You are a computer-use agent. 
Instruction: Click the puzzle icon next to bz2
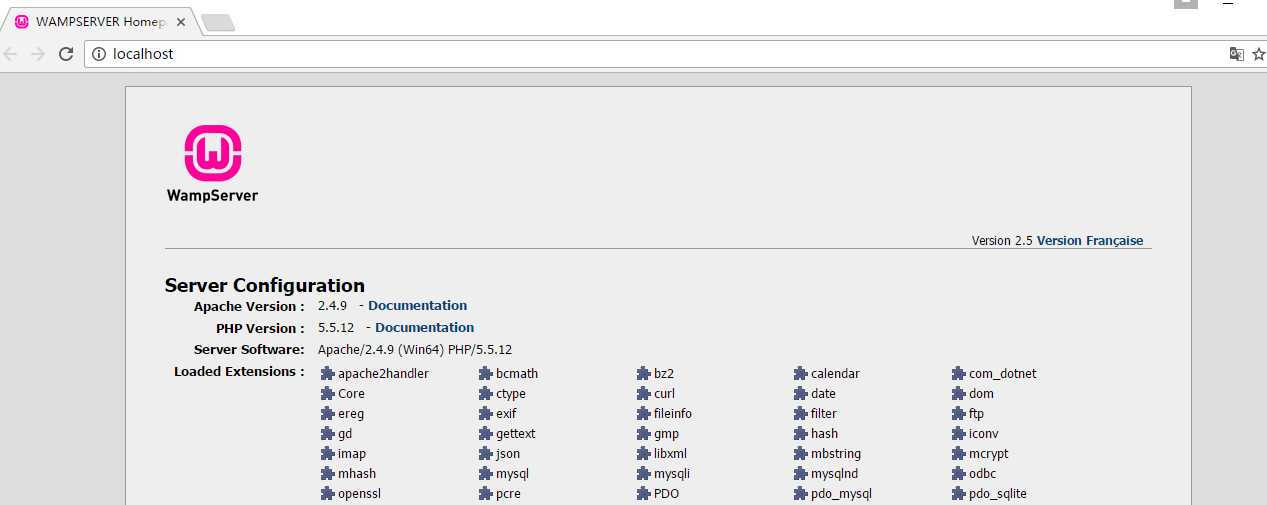click(644, 374)
